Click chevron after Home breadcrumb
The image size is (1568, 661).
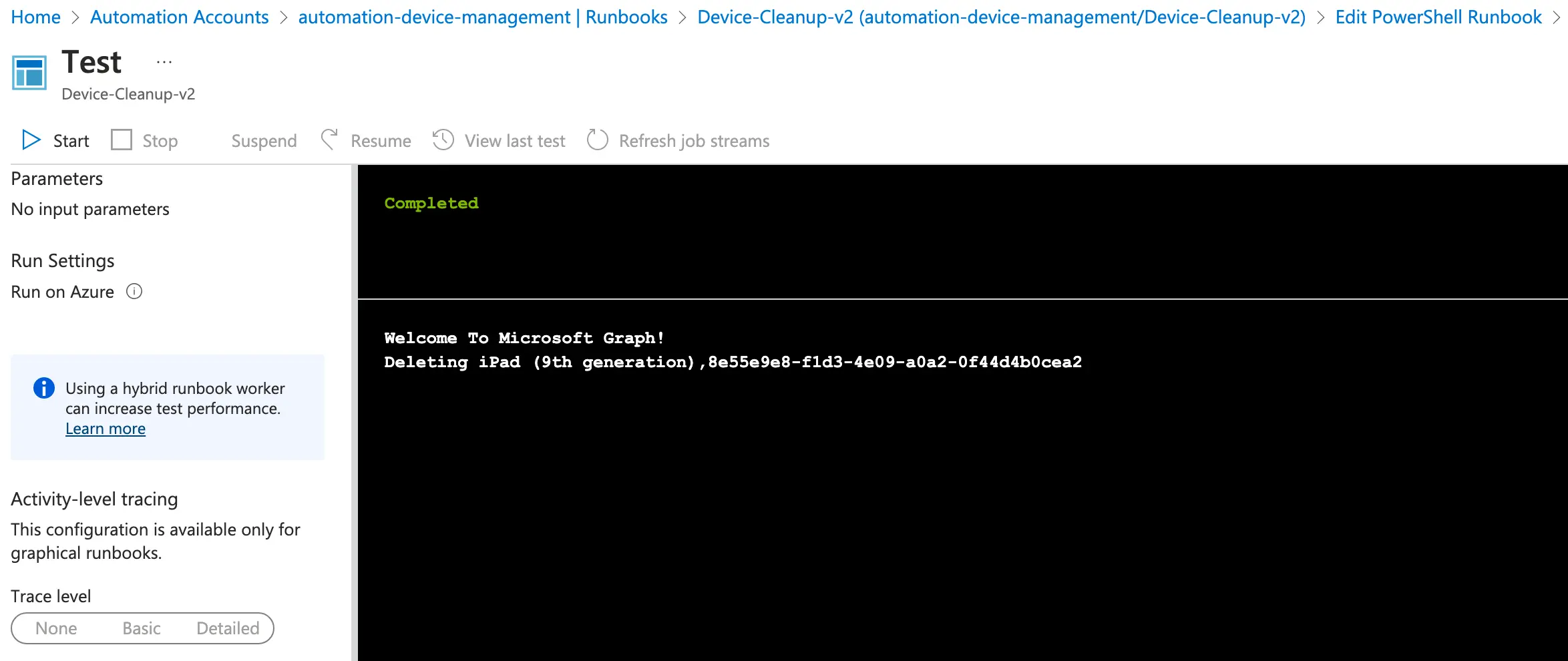tap(75, 17)
